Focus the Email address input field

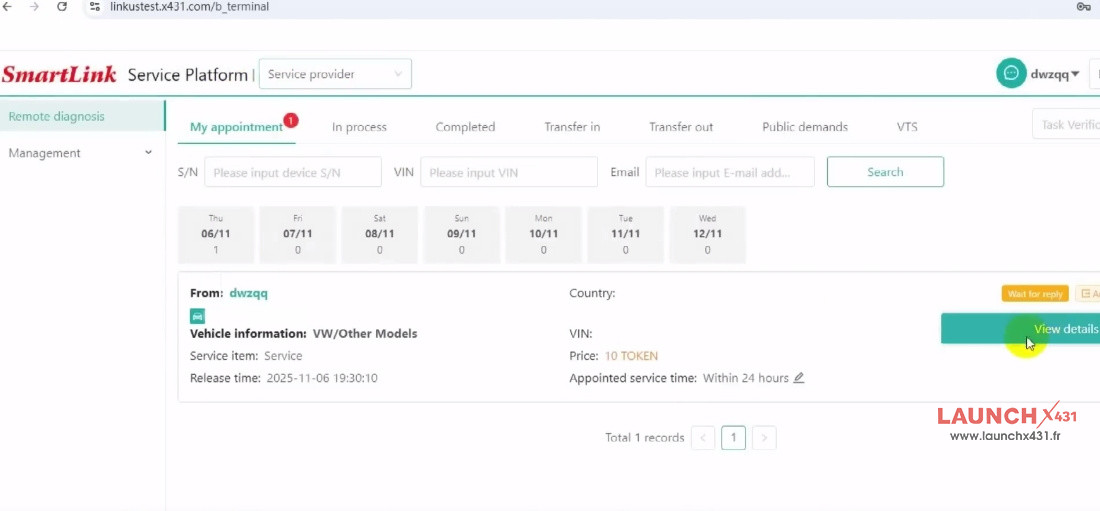[x=730, y=172]
